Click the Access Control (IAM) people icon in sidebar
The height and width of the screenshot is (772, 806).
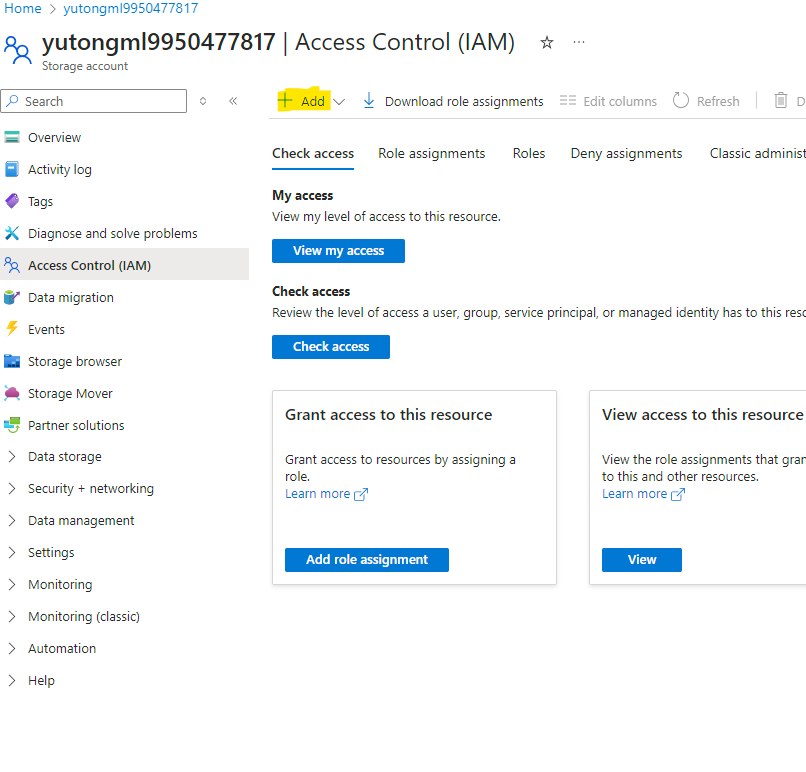[12, 265]
